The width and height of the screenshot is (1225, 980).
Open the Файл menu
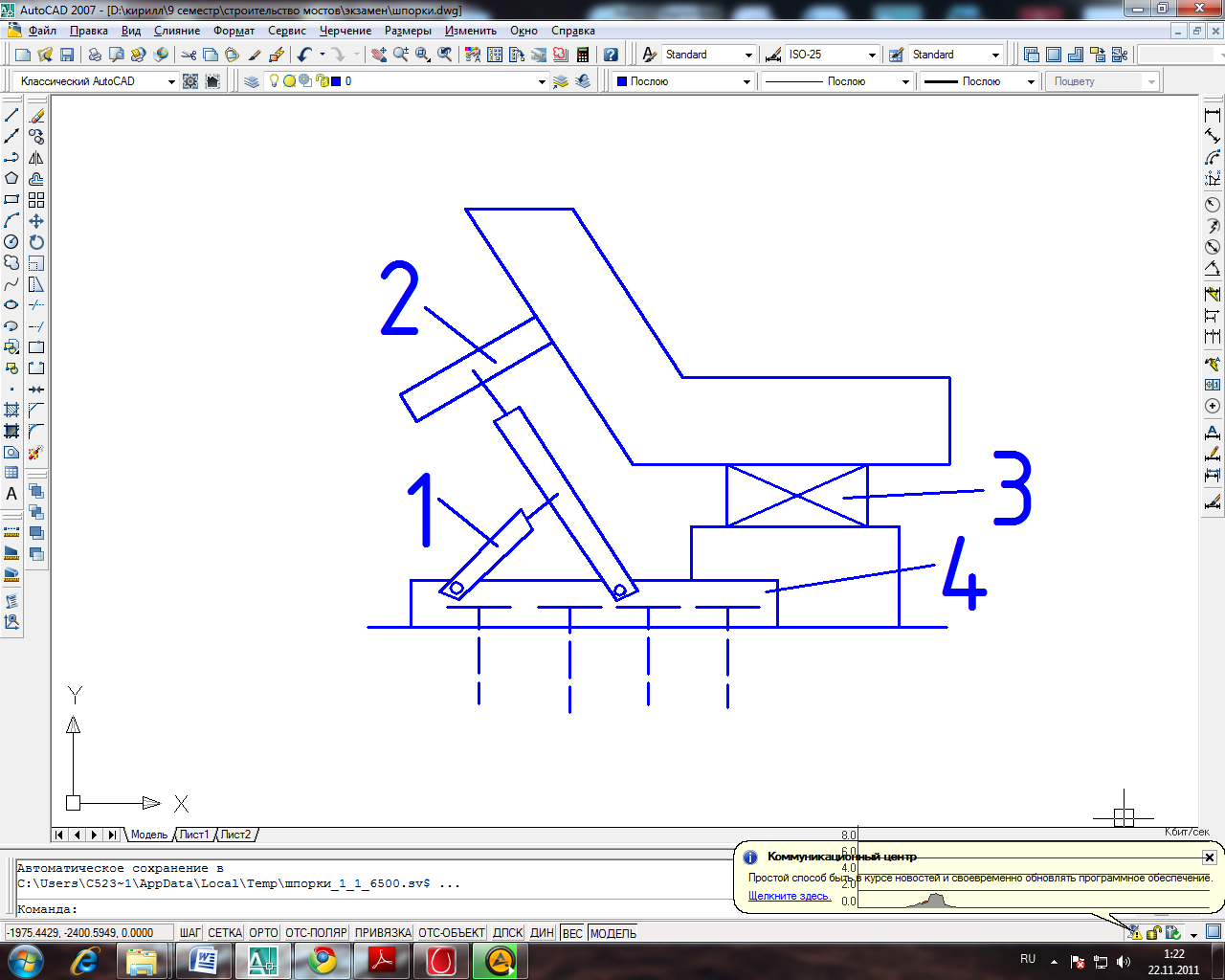(x=42, y=31)
